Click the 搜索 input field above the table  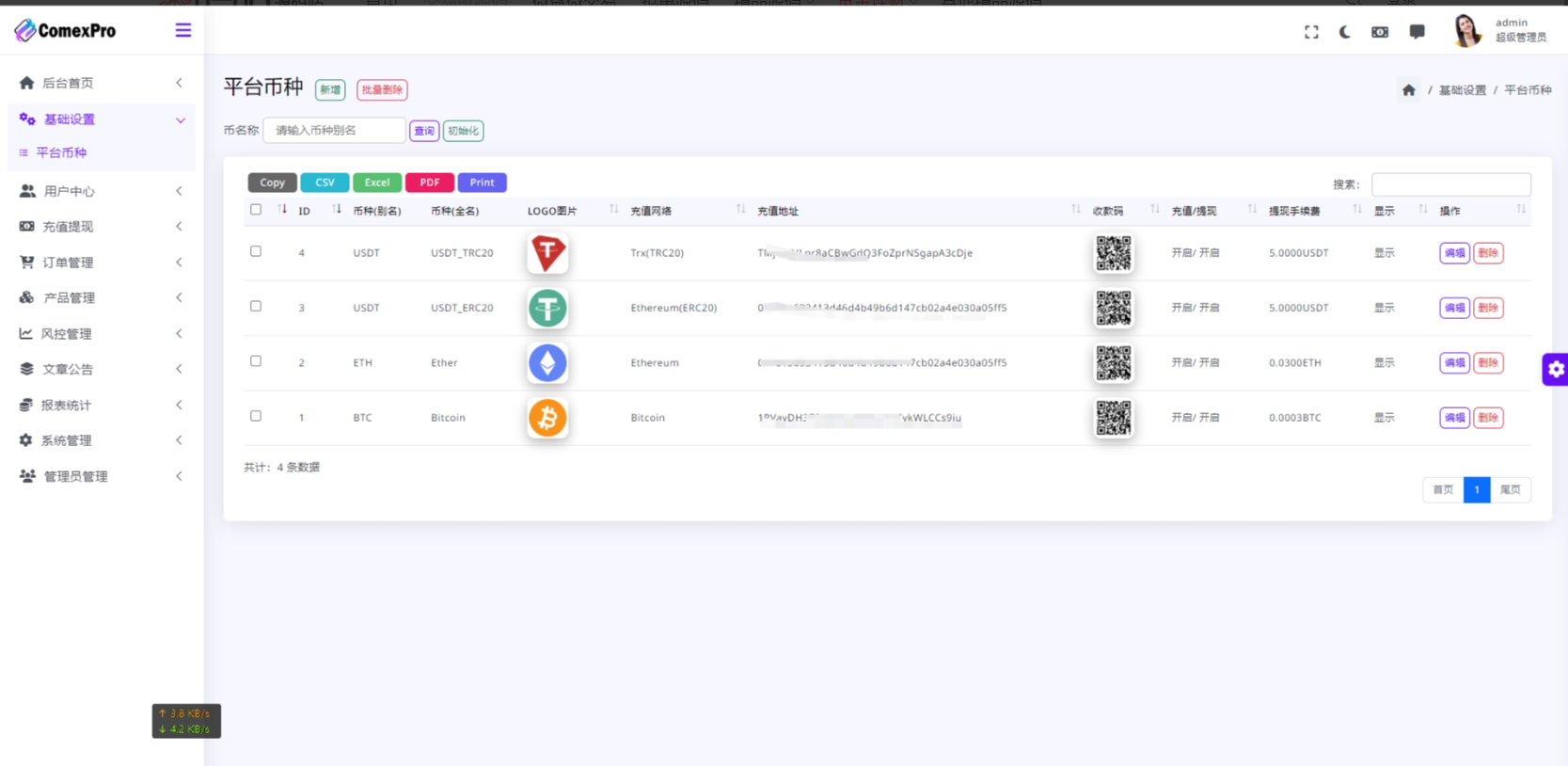[x=1450, y=184]
